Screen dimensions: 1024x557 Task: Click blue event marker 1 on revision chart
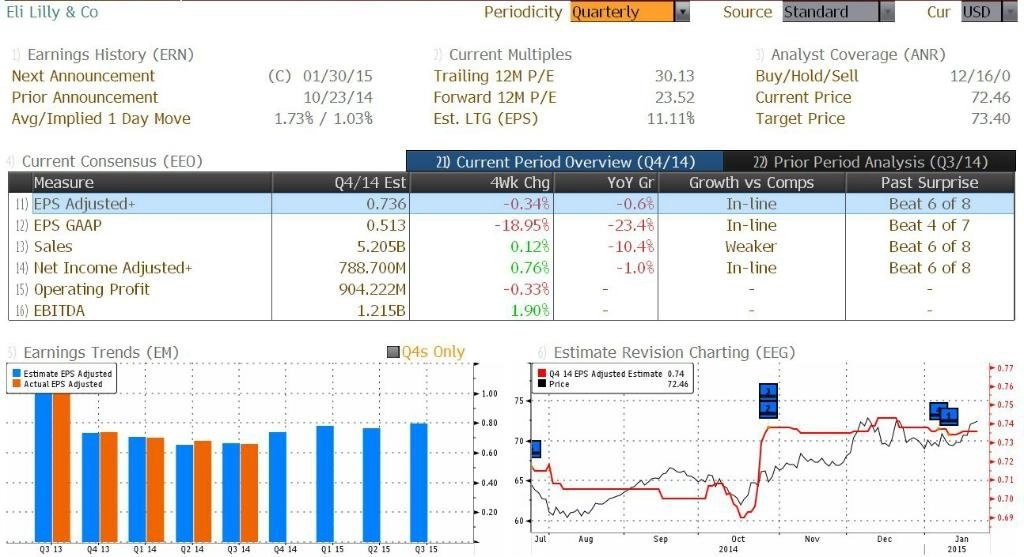(949, 416)
